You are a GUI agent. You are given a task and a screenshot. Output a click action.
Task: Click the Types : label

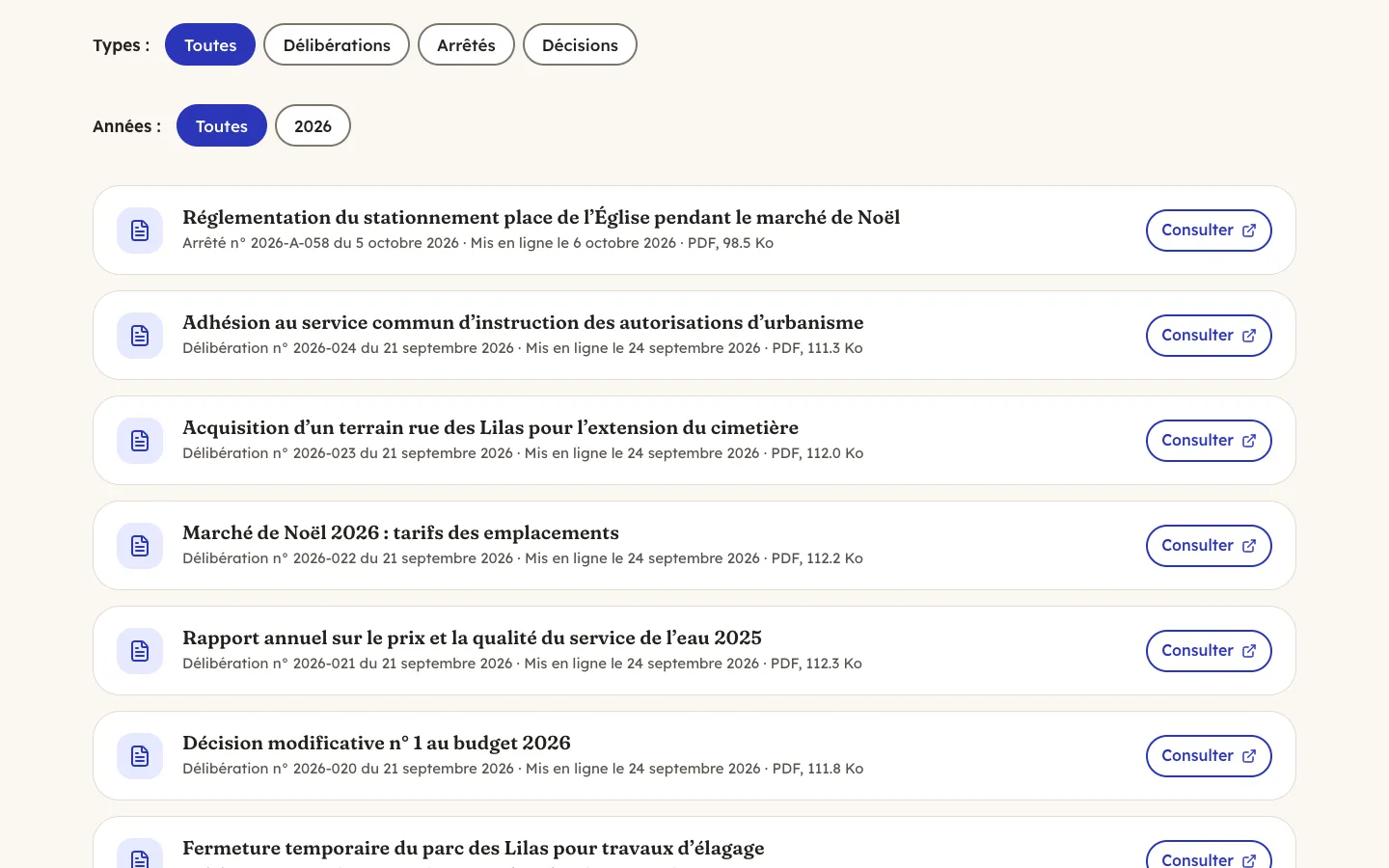[x=122, y=45]
